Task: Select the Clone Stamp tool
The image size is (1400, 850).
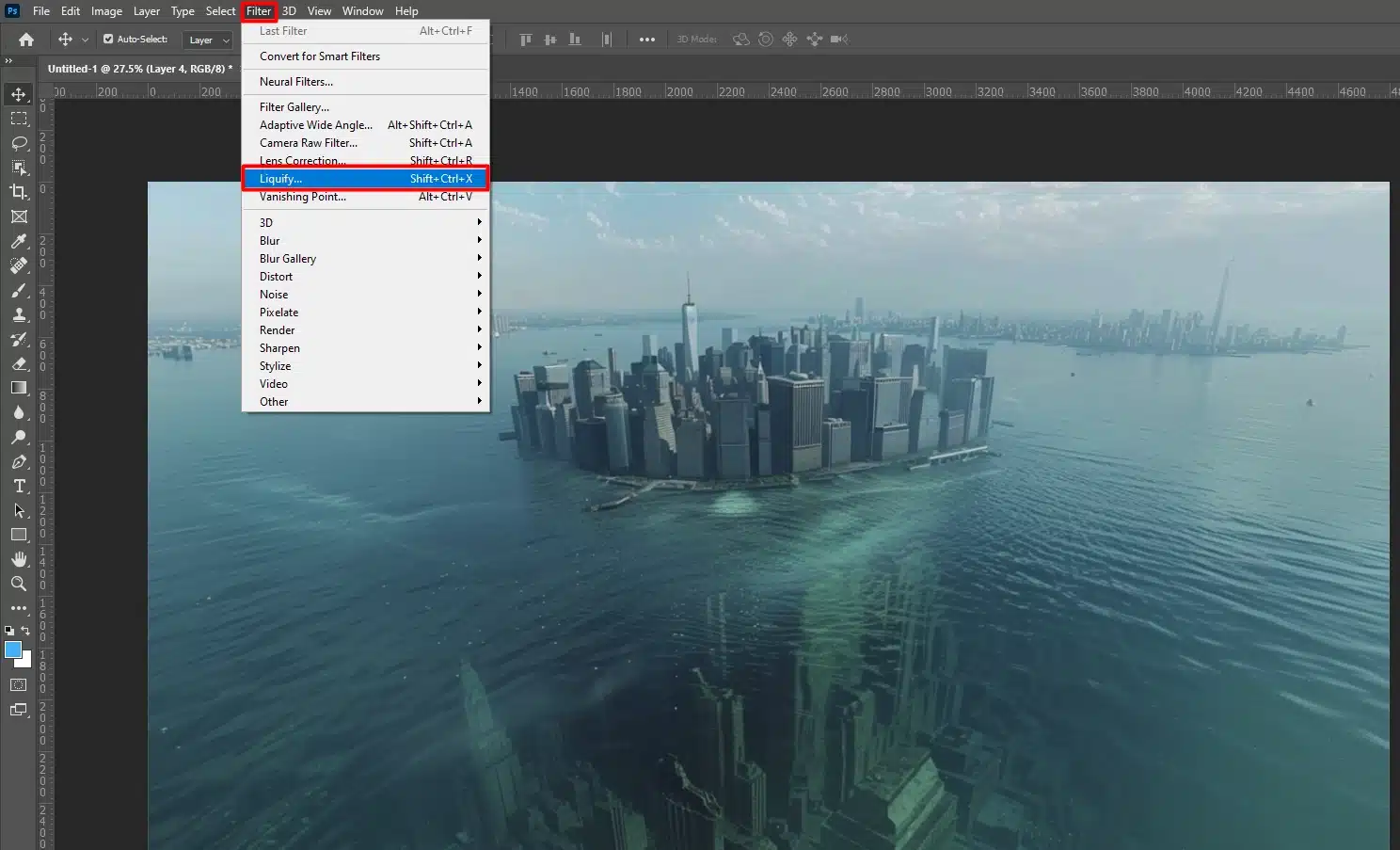Action: click(x=19, y=315)
